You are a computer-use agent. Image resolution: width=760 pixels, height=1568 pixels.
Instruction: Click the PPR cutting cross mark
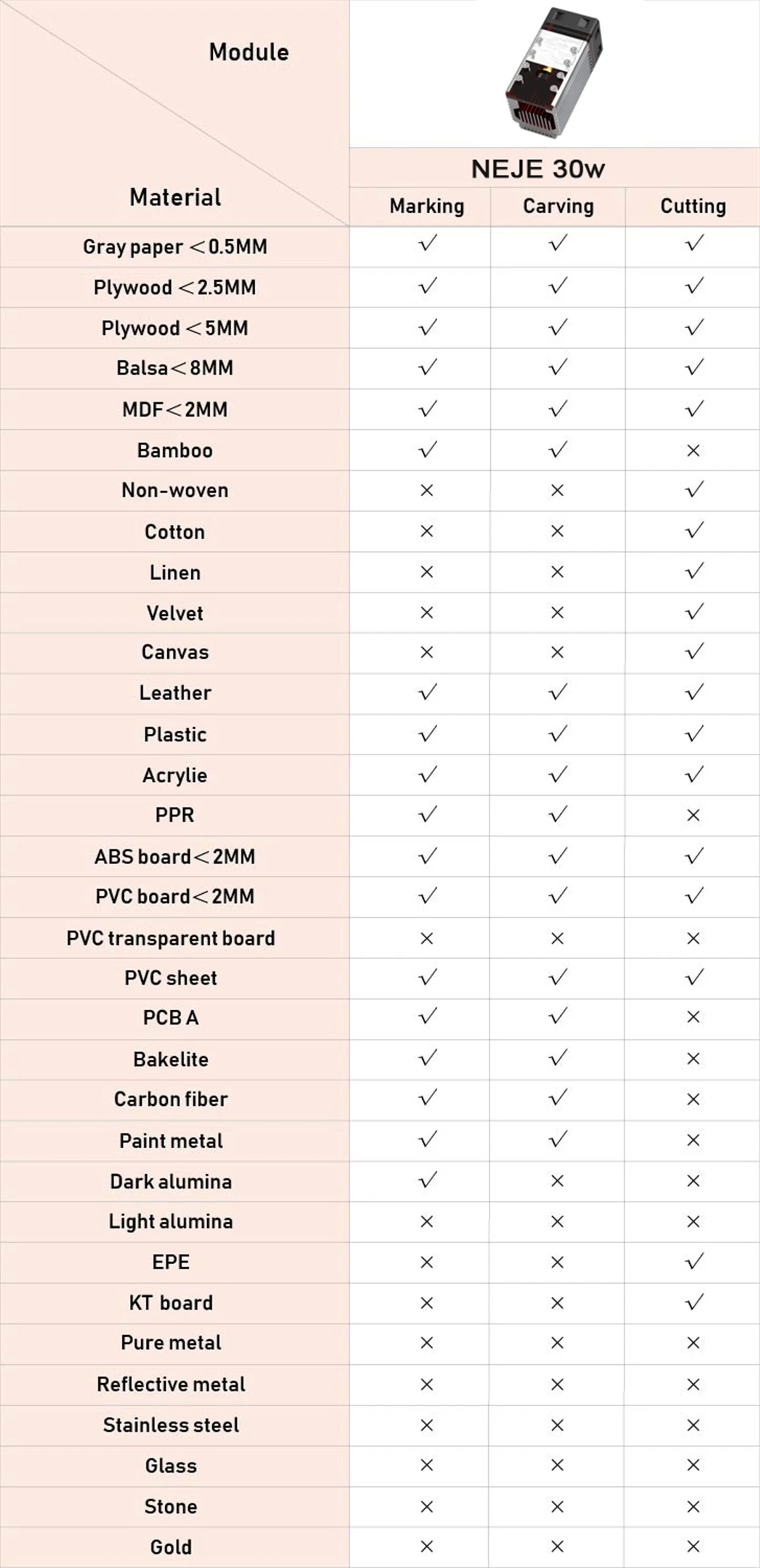pos(693,815)
